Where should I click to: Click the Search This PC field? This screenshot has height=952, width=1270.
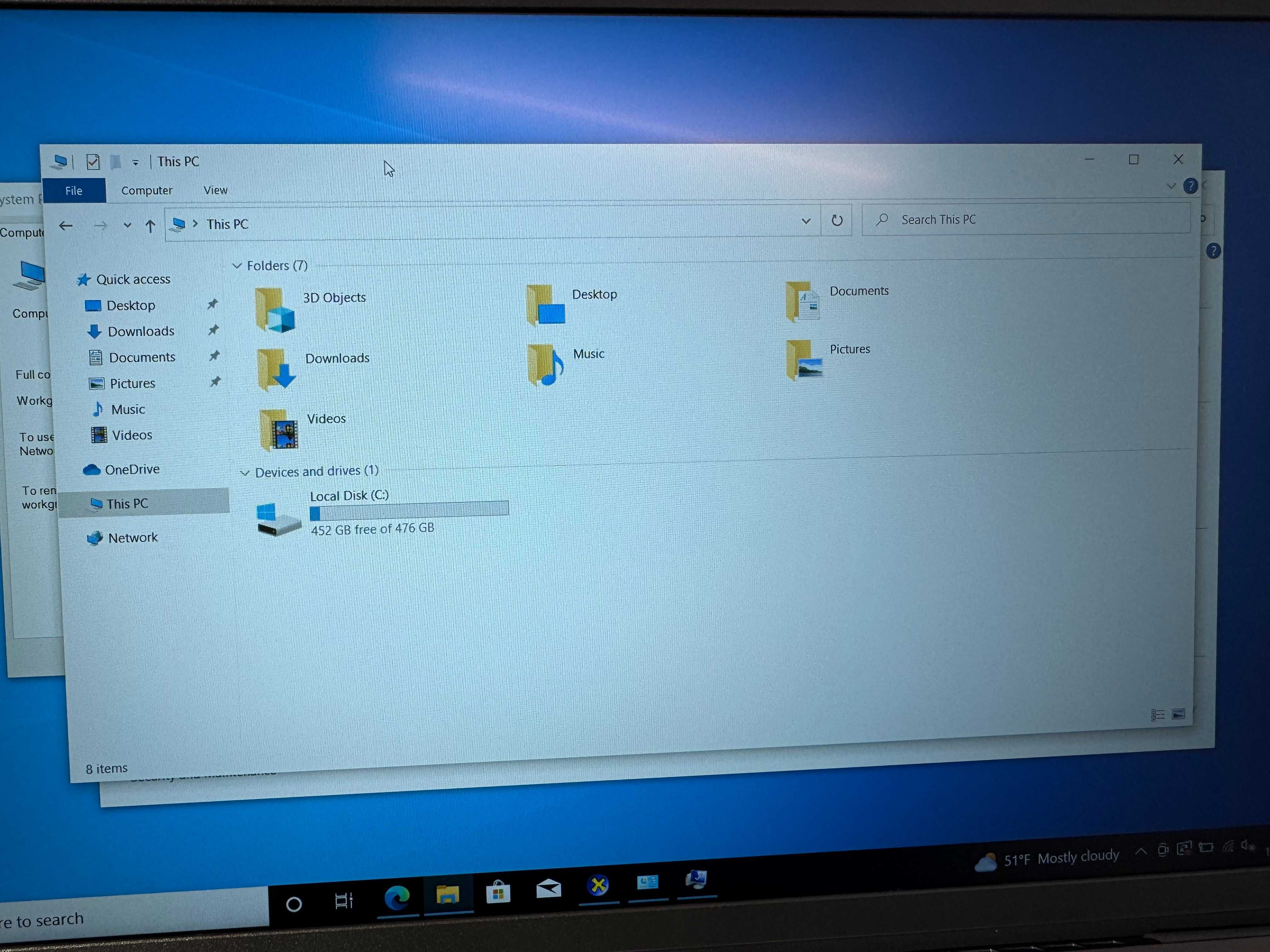(1026, 220)
